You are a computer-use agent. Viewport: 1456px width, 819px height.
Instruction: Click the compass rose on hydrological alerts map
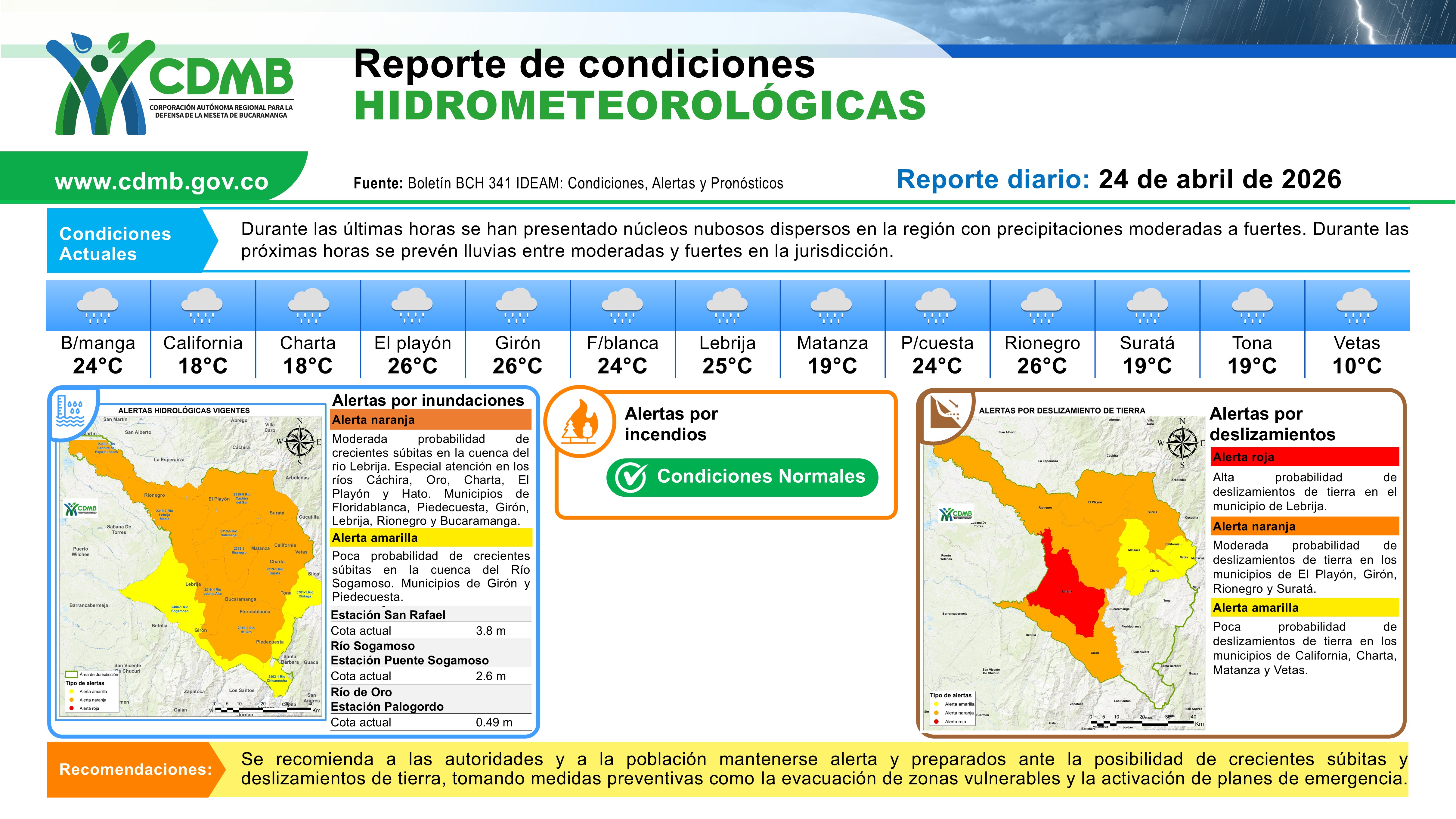[300, 442]
